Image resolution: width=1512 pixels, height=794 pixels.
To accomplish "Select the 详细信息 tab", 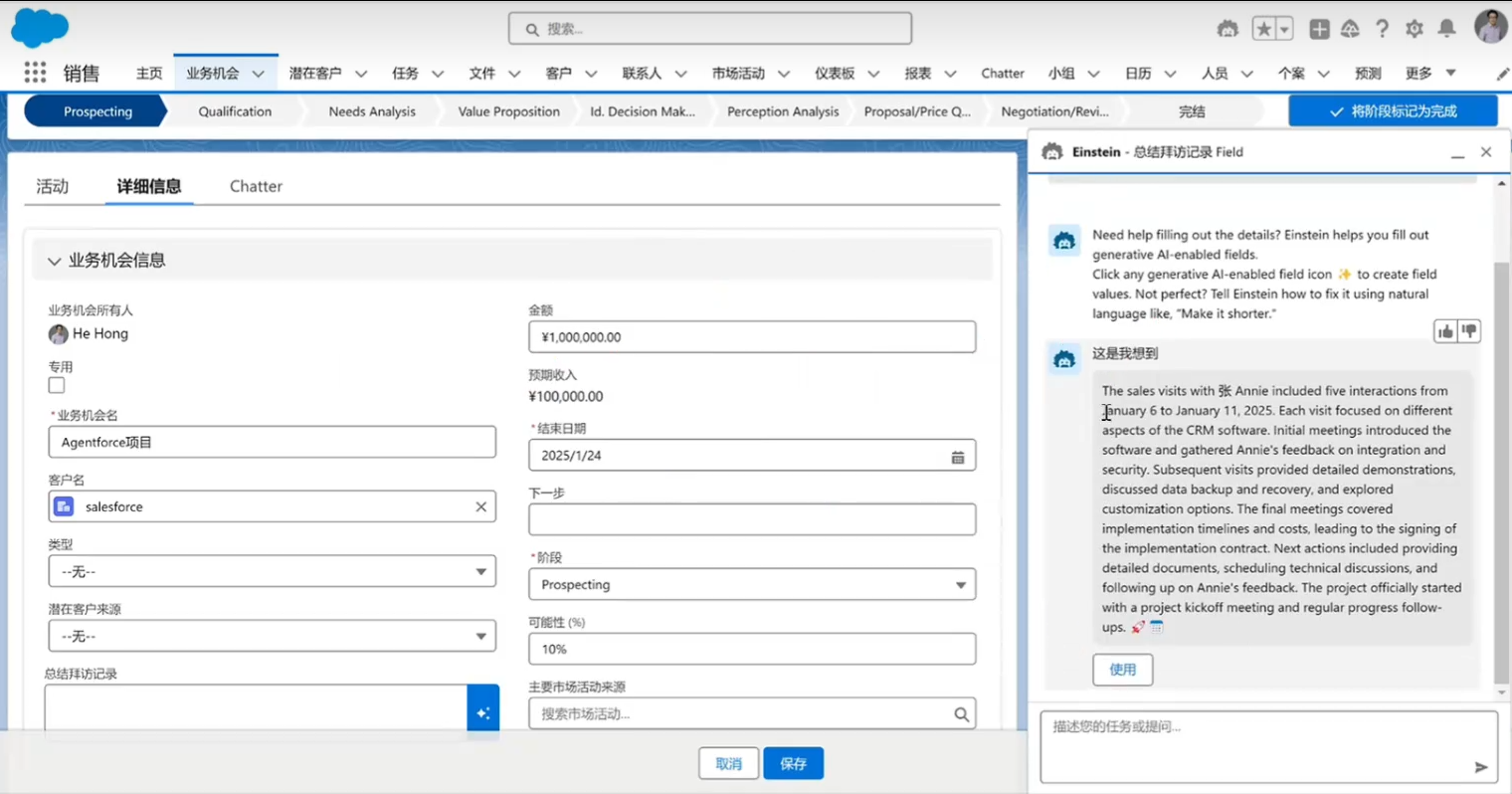I will point(149,186).
